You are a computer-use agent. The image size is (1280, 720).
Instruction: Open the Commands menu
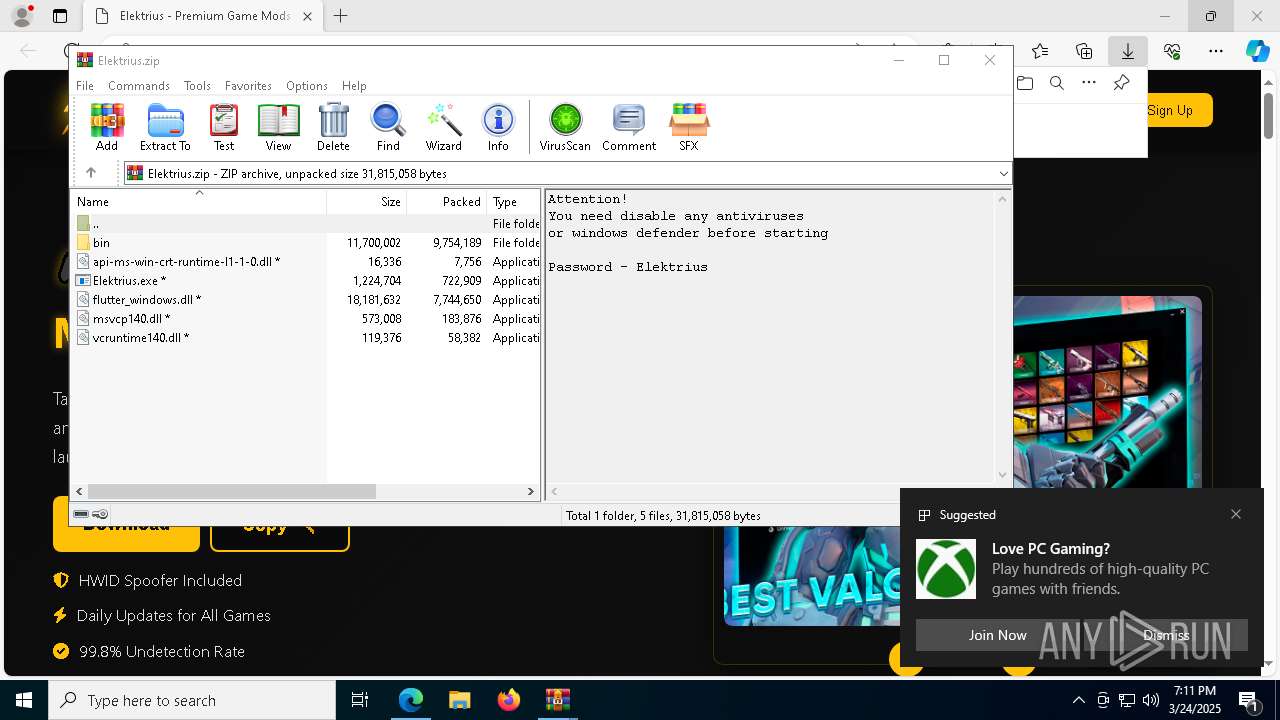(x=139, y=86)
